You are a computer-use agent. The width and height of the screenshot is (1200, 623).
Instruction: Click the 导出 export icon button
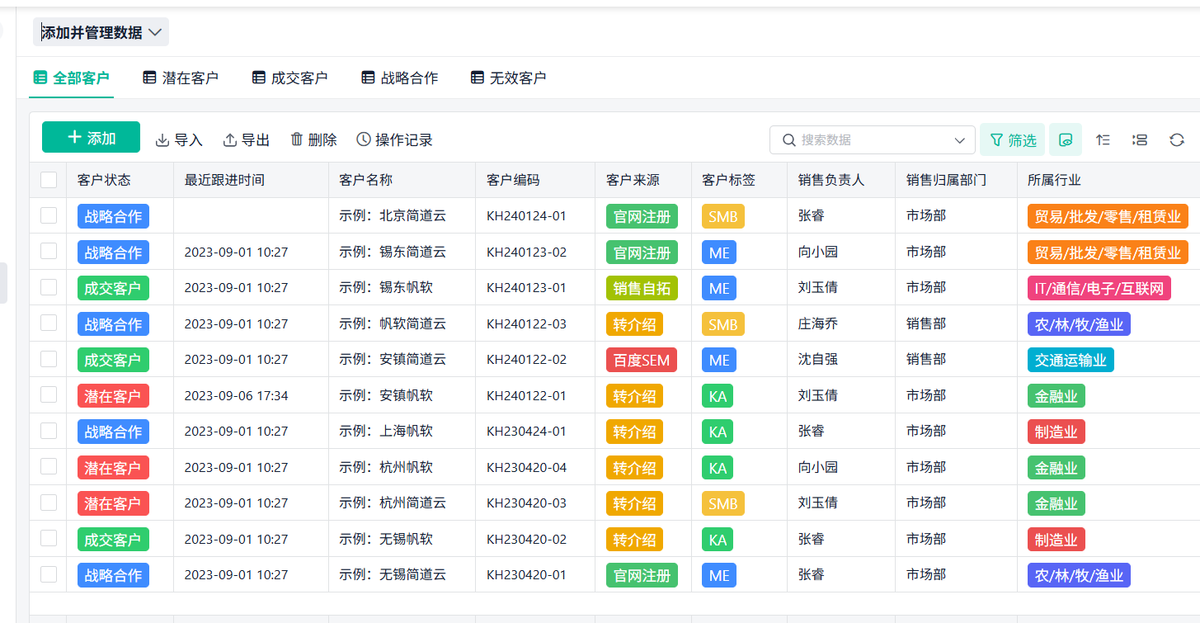click(246, 140)
